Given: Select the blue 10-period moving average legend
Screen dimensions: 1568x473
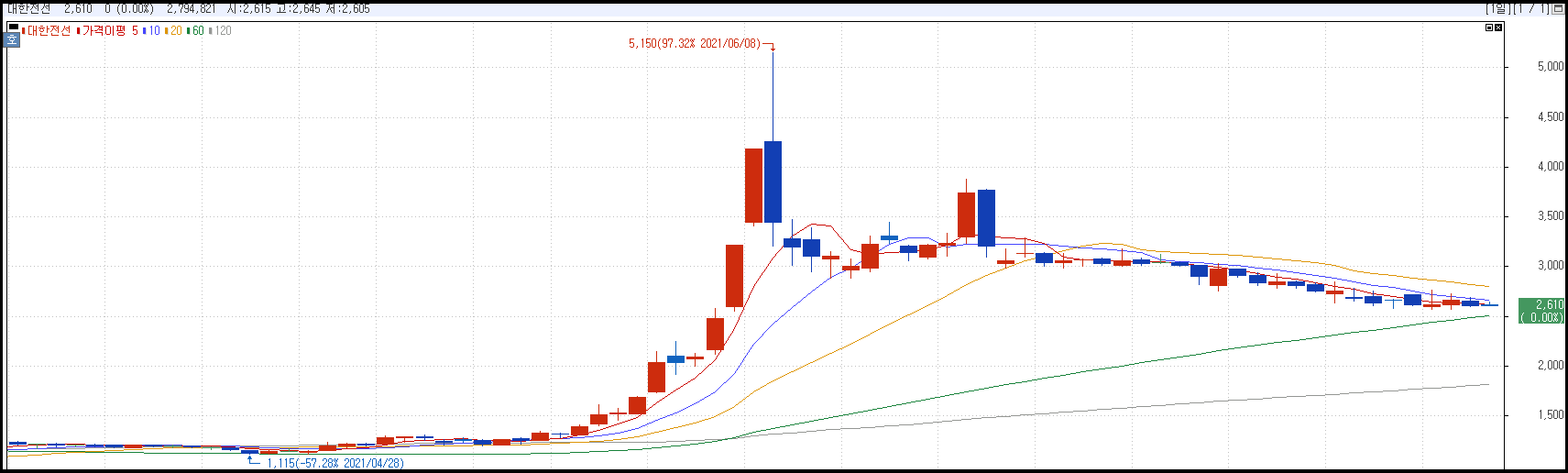Looking at the screenshot, I should (153, 30).
